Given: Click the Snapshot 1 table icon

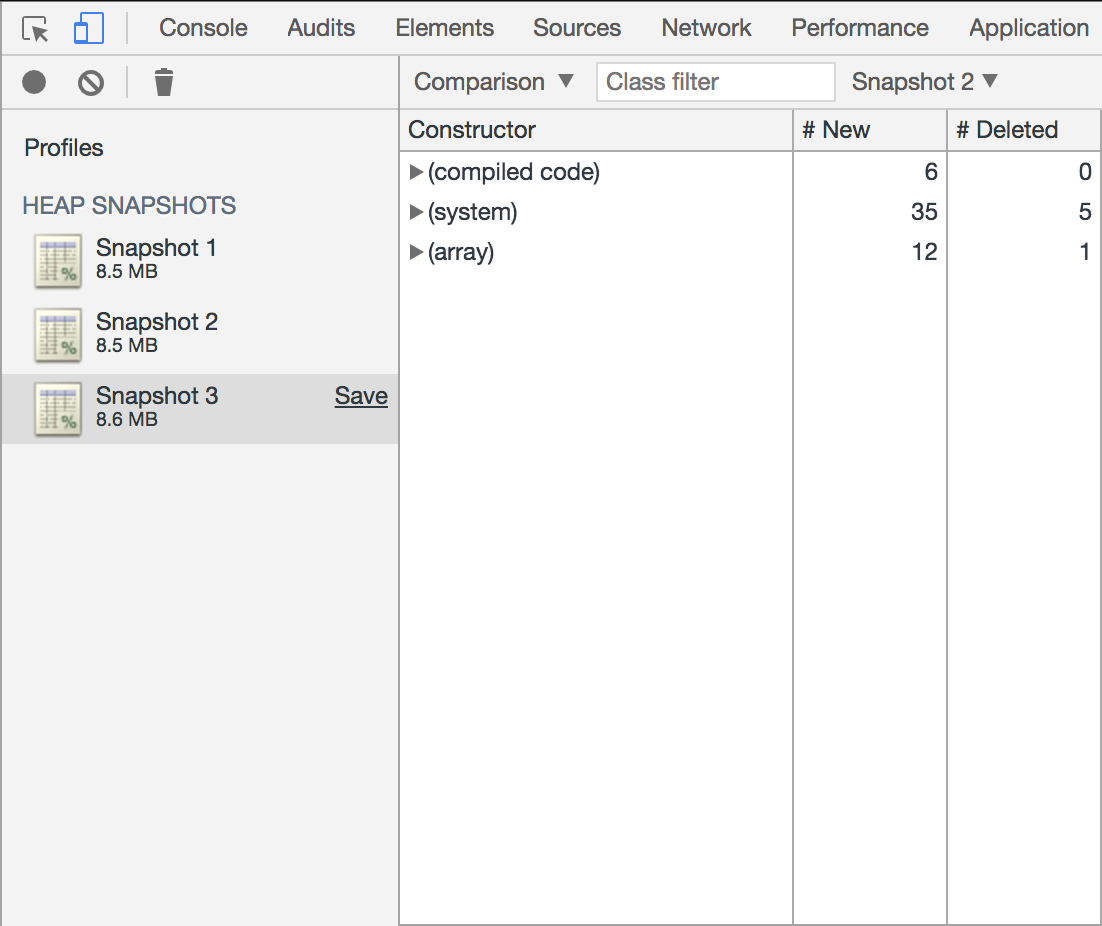Looking at the screenshot, I should 58,261.
